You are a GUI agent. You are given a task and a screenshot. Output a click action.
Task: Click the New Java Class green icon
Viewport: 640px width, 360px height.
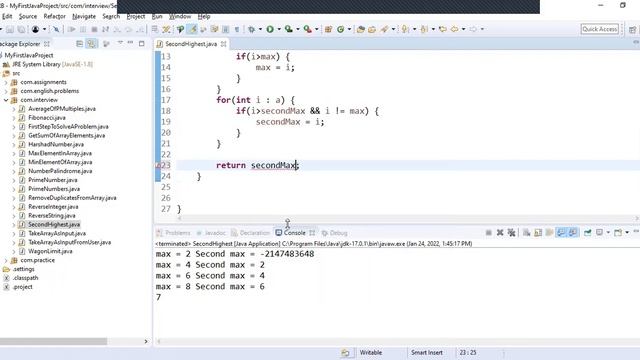(340, 29)
